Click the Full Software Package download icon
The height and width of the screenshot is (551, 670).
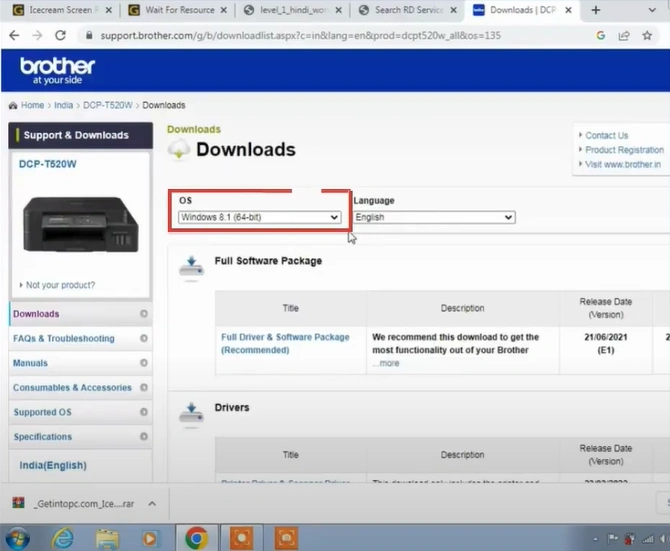pyautogui.click(x=190, y=267)
